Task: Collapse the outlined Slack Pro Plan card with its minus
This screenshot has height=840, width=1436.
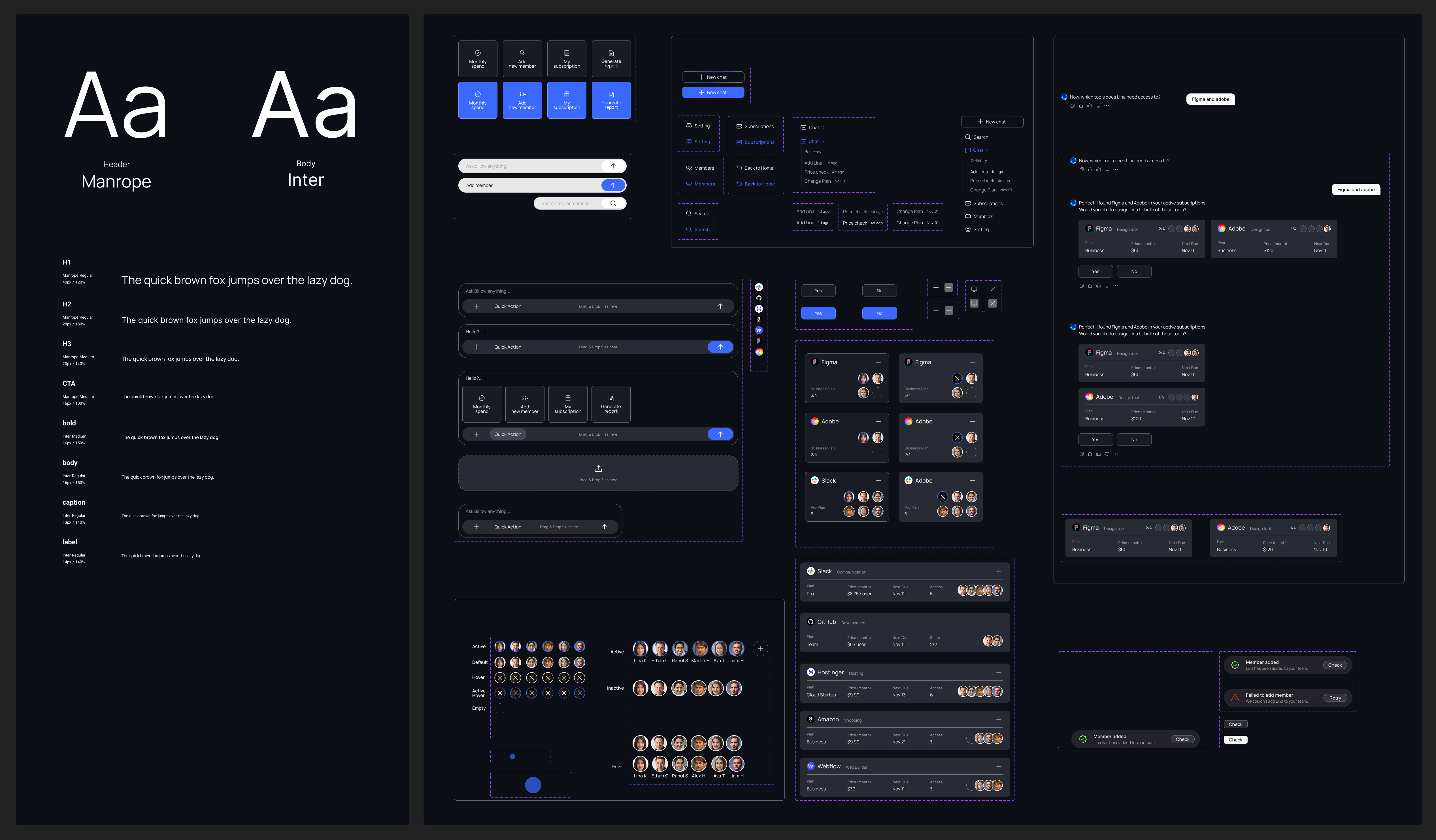Action: click(878, 481)
